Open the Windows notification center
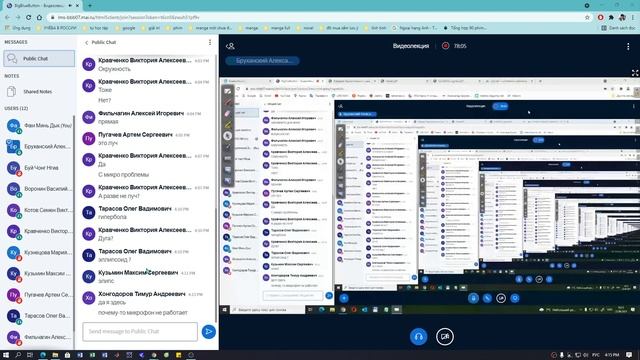The width and height of the screenshot is (640, 360). (629, 355)
